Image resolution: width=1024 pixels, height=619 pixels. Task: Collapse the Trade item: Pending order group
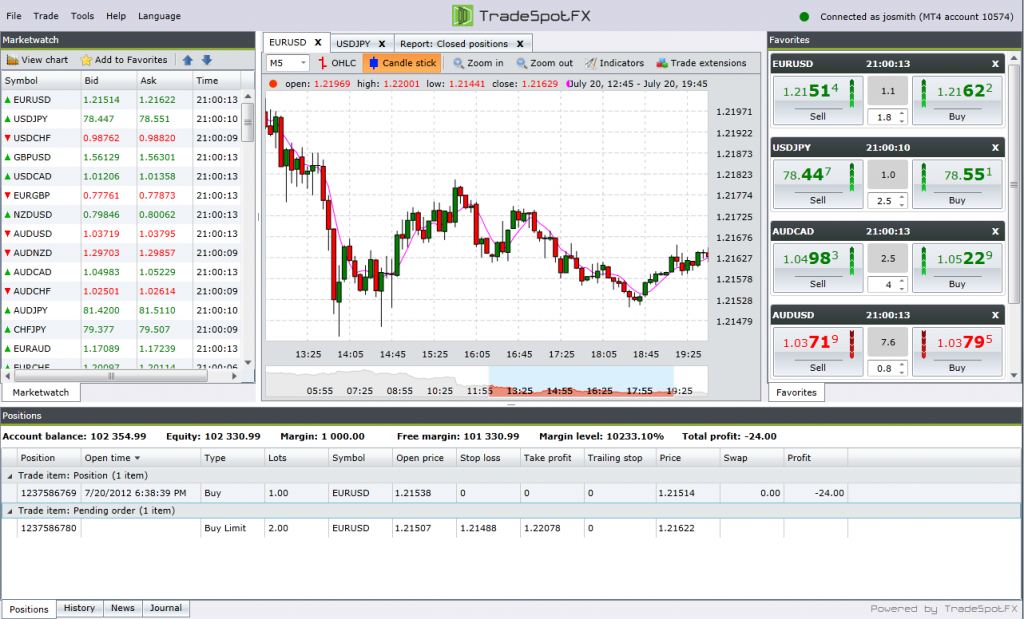tap(9, 510)
